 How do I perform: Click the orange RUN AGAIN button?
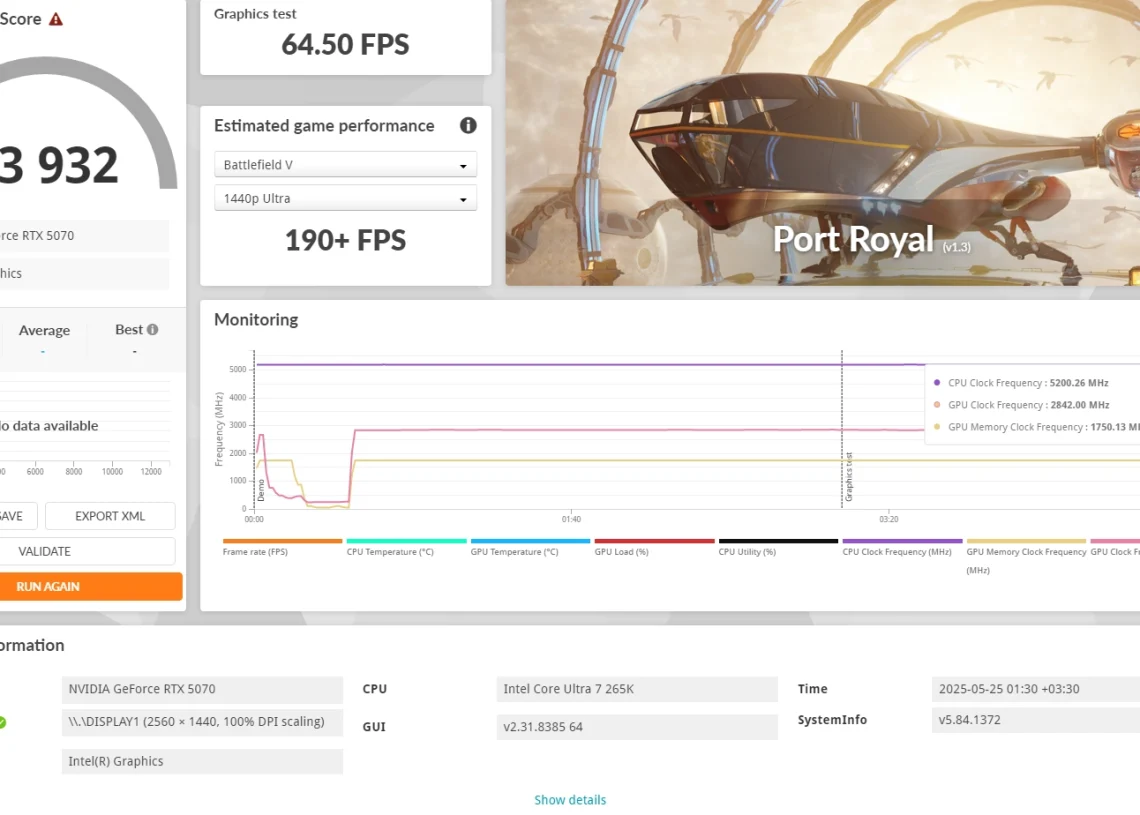click(x=90, y=587)
